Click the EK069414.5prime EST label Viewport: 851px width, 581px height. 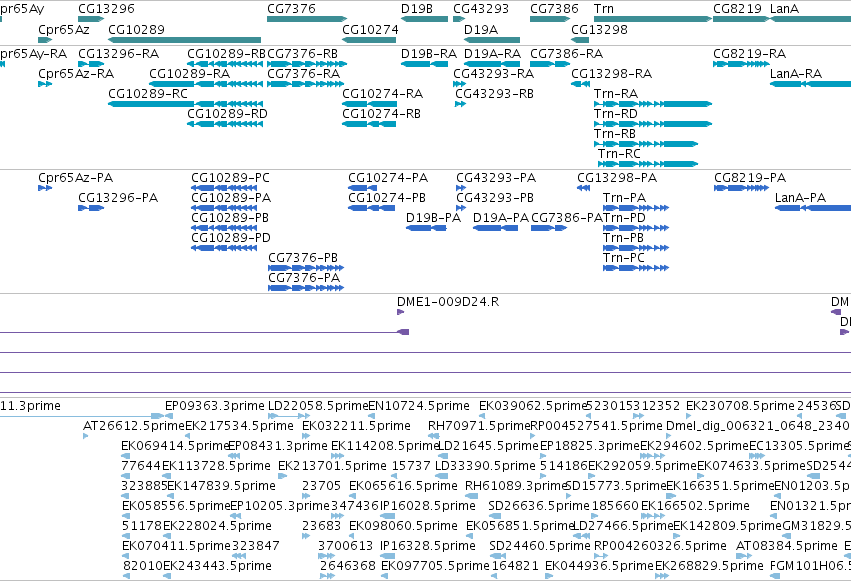175,446
